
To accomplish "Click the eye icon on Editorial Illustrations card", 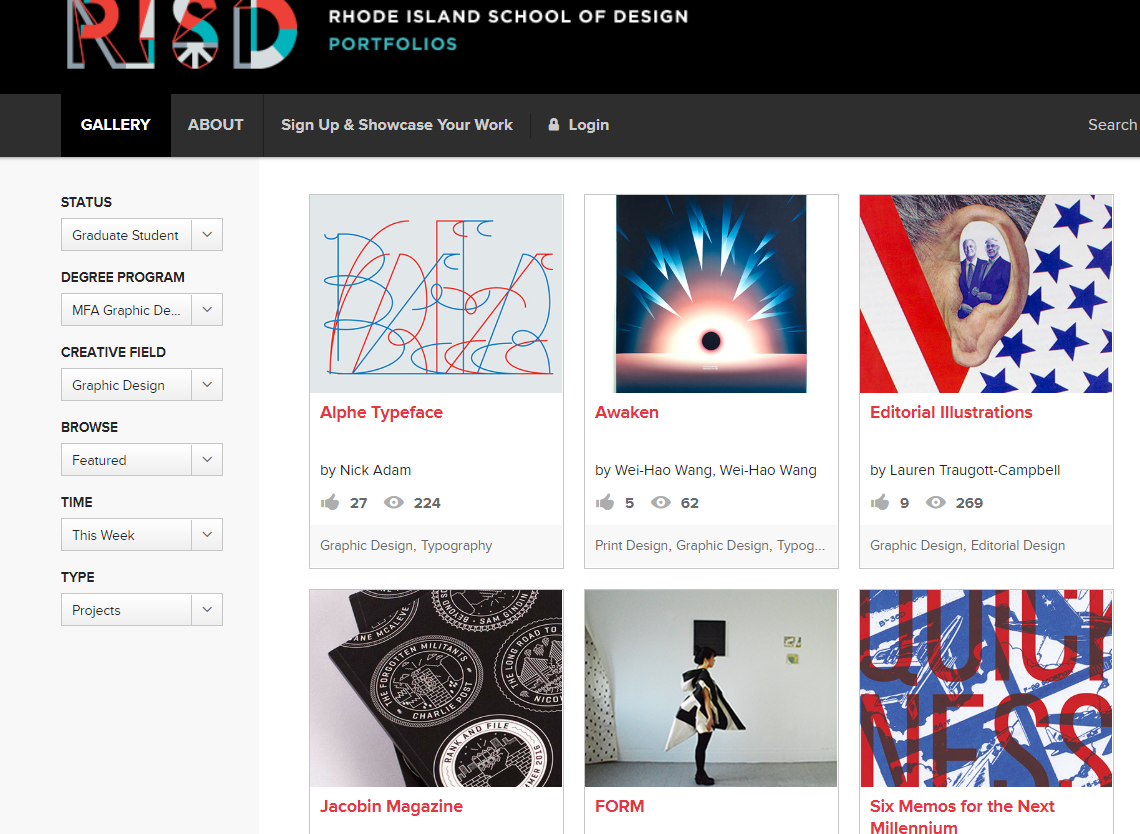I will (x=936, y=502).
